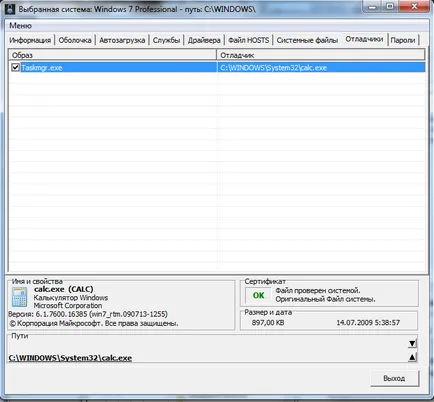Viewport: 434px width, 402px height.
Task: Switch to the Пароли tab
Action: (403, 40)
